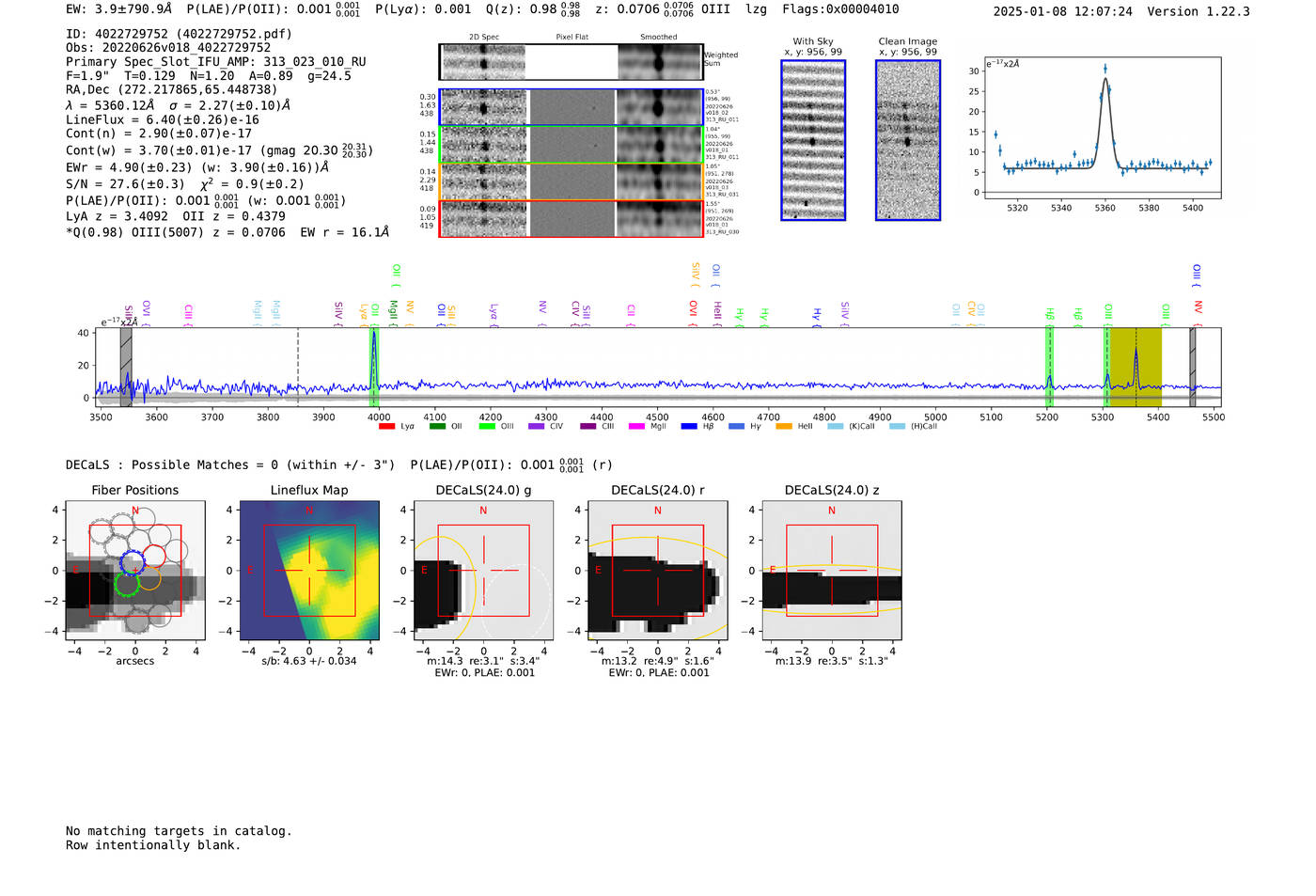
Task: Click the RA,Dec coordinates line
Action: point(172,90)
